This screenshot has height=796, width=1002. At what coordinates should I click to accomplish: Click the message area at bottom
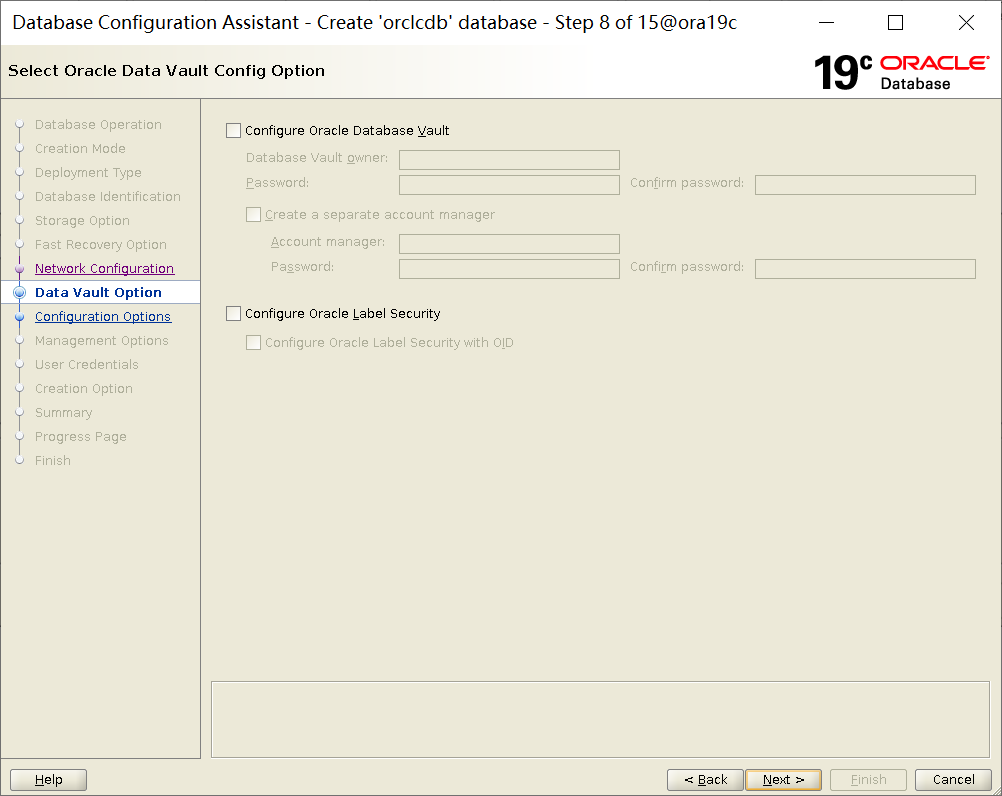tap(600, 719)
